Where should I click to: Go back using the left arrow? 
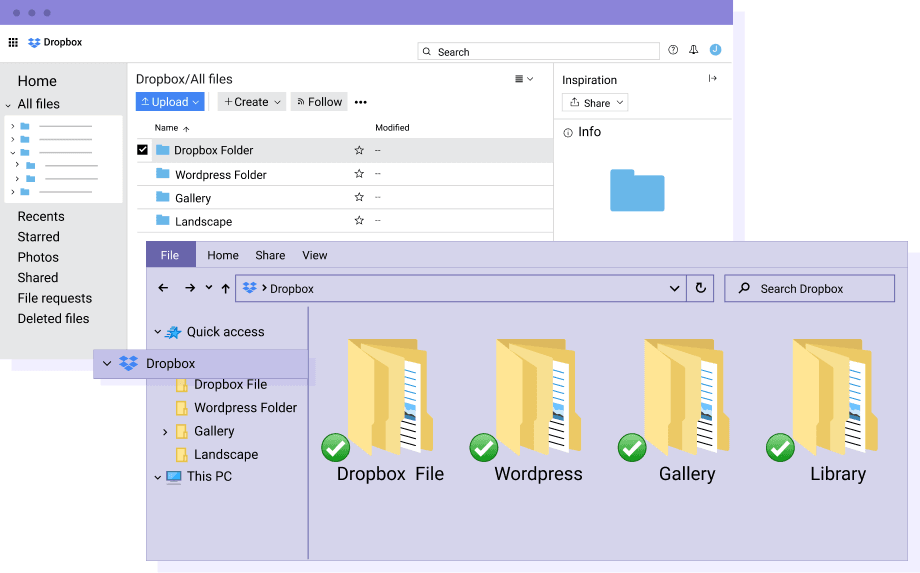(163, 288)
